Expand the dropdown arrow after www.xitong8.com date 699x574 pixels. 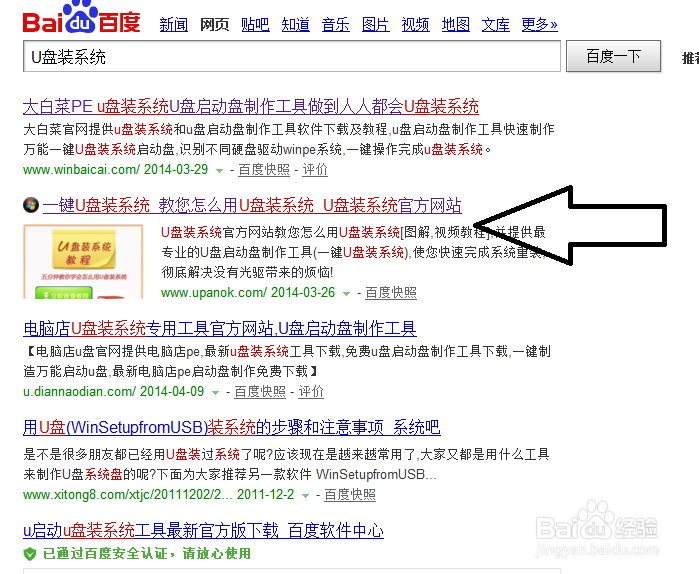(x=305, y=496)
